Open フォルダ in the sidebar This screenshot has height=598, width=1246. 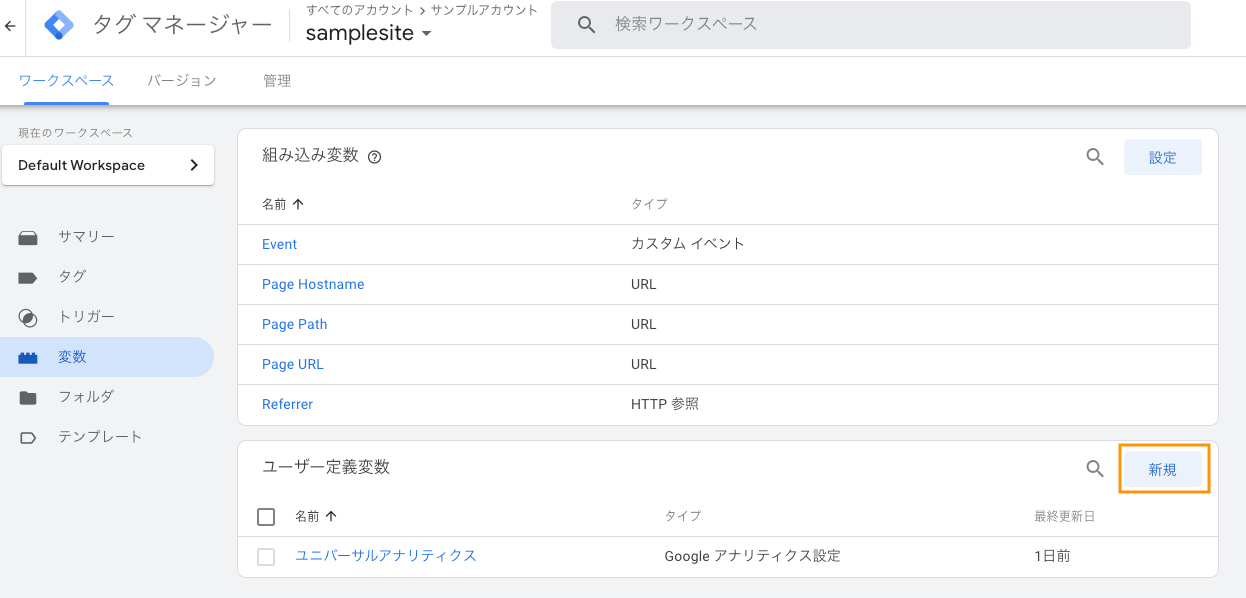tap(86, 397)
